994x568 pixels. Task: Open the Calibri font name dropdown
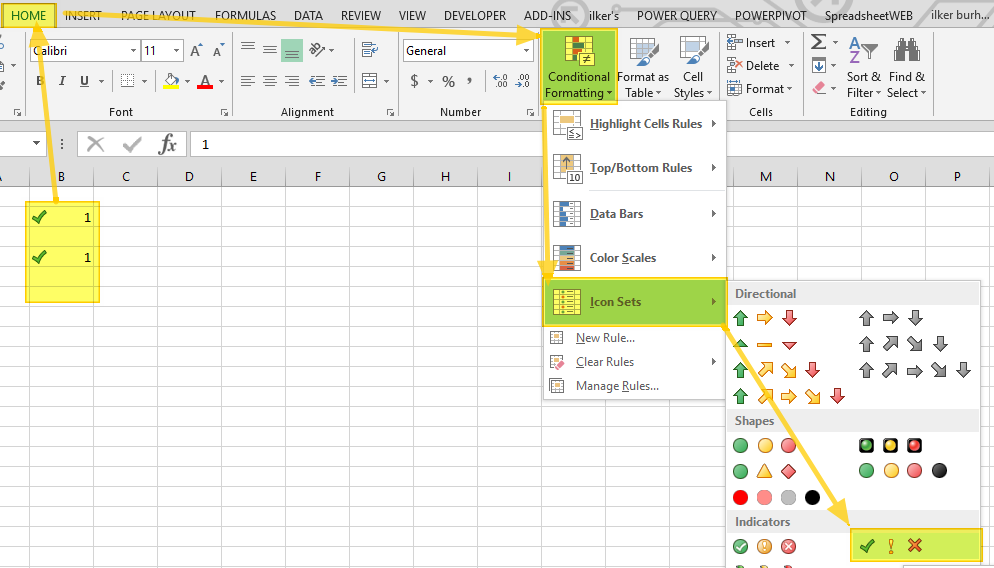[x=133, y=51]
